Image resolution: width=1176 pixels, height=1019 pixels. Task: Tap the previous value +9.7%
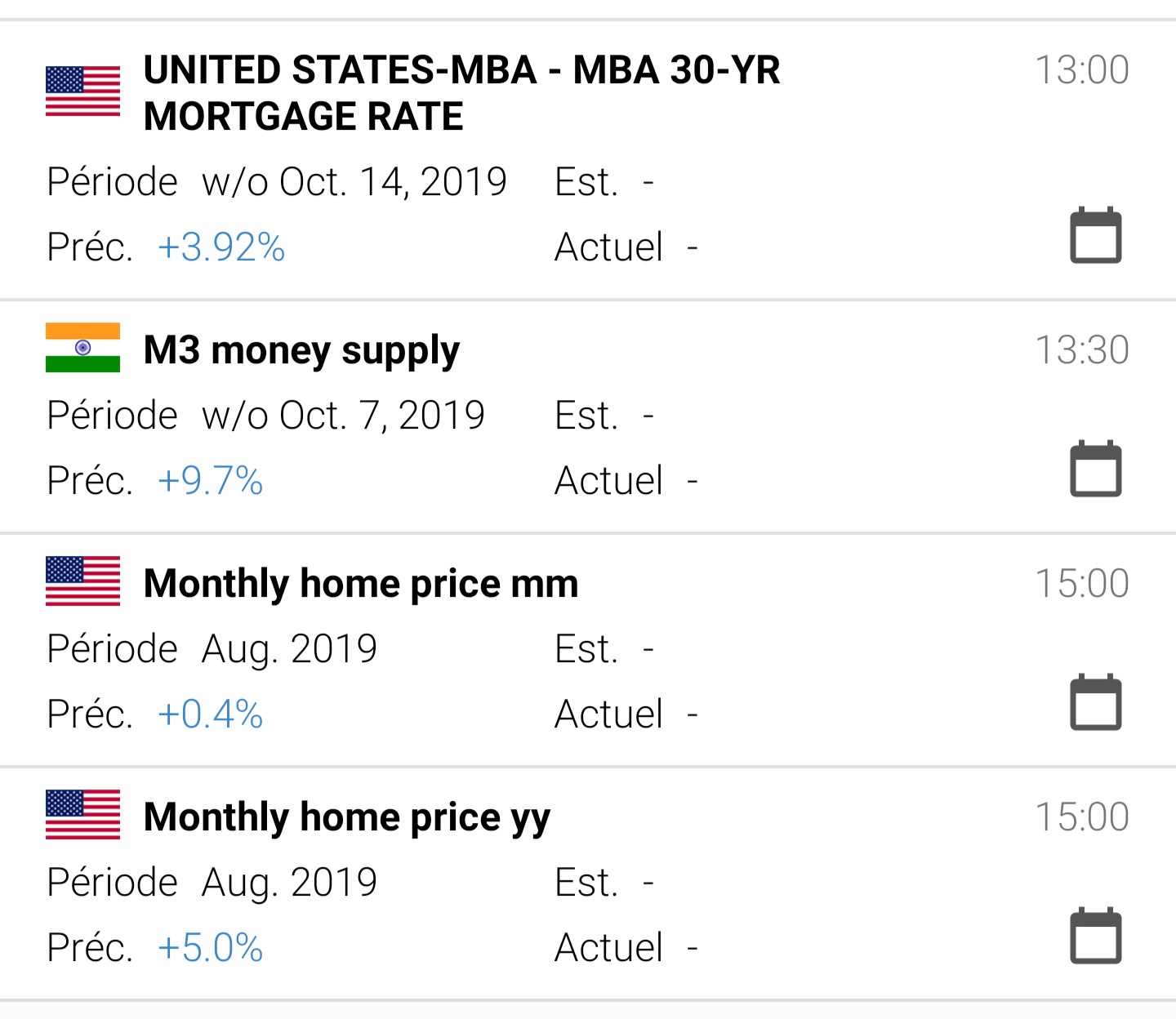[211, 481]
